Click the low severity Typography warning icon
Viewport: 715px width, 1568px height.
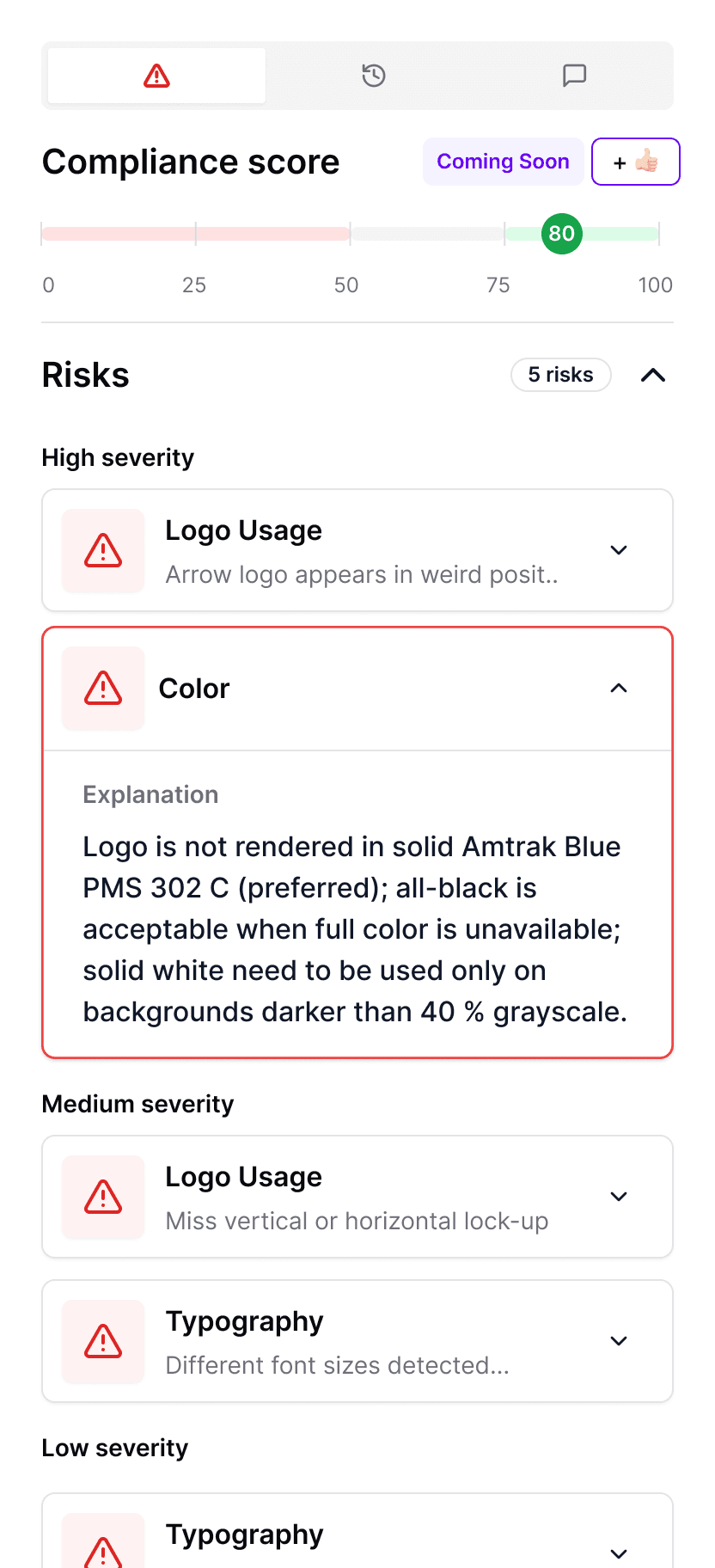[x=103, y=1551]
